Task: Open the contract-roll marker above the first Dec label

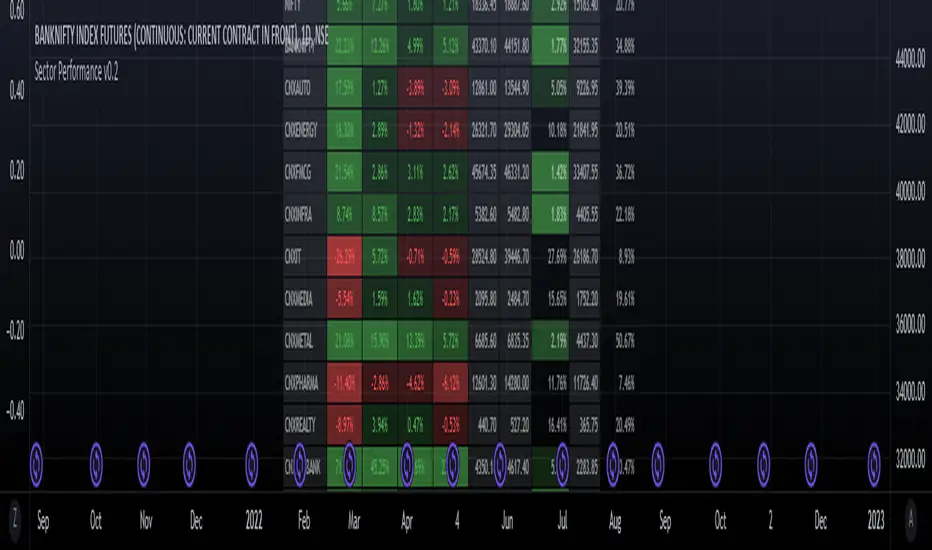Action: (x=189, y=464)
